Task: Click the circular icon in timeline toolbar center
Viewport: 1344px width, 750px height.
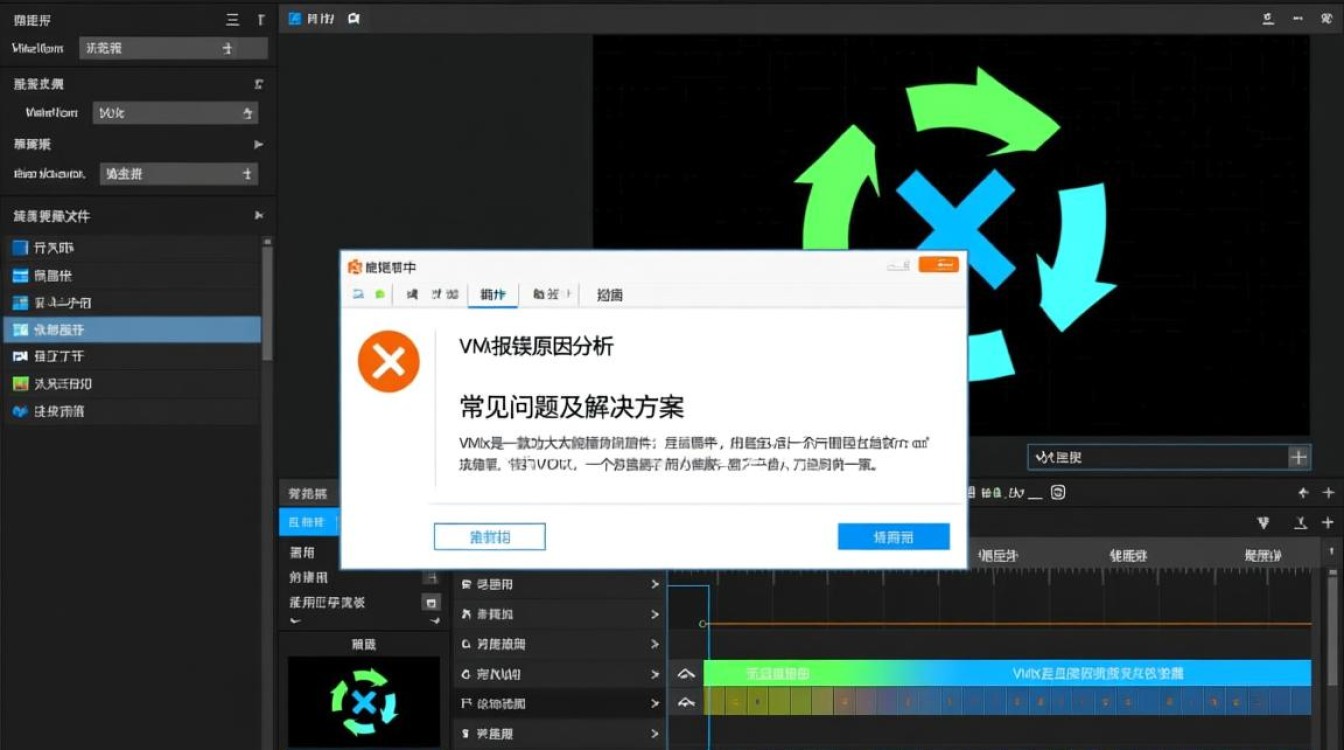Action: point(1058,492)
